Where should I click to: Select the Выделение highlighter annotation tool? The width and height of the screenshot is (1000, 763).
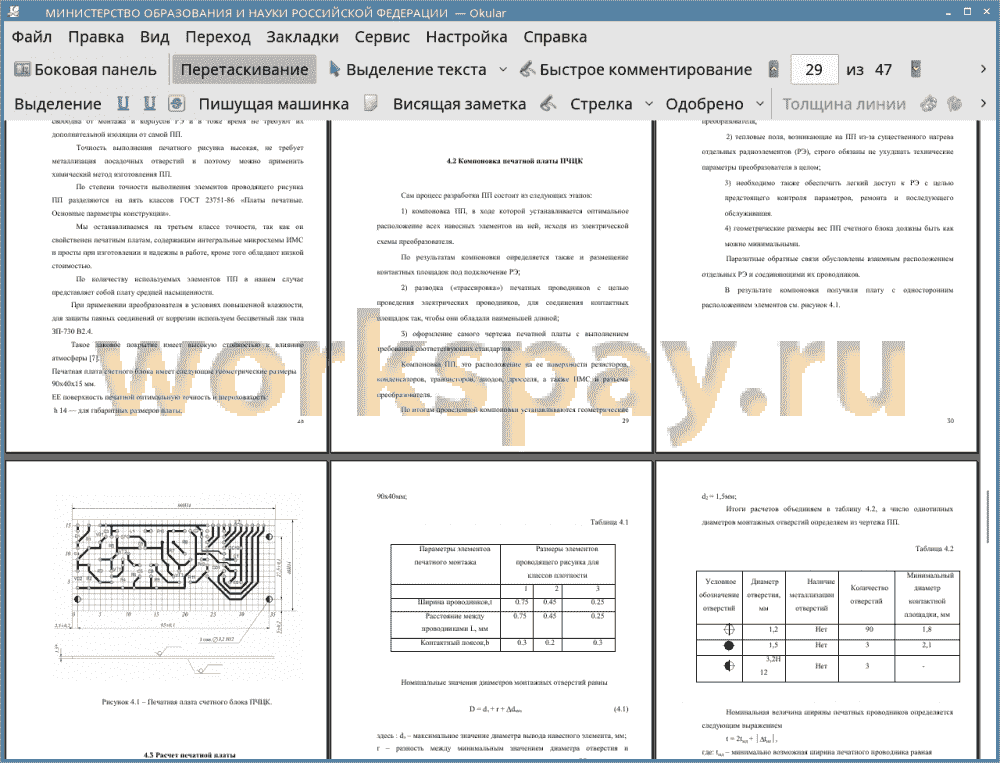pyautogui.click(x=57, y=104)
